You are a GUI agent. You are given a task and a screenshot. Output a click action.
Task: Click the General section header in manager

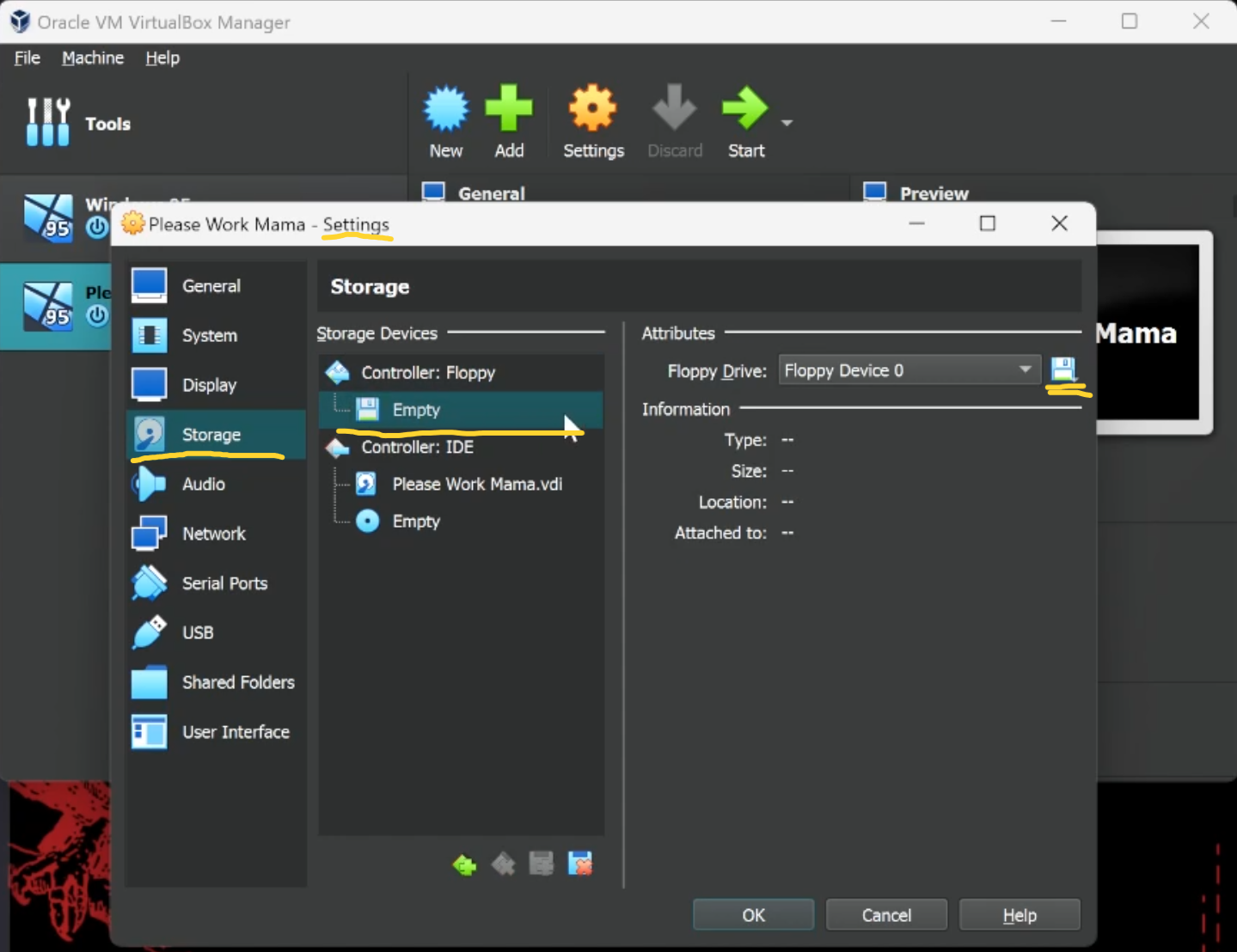[x=491, y=193]
